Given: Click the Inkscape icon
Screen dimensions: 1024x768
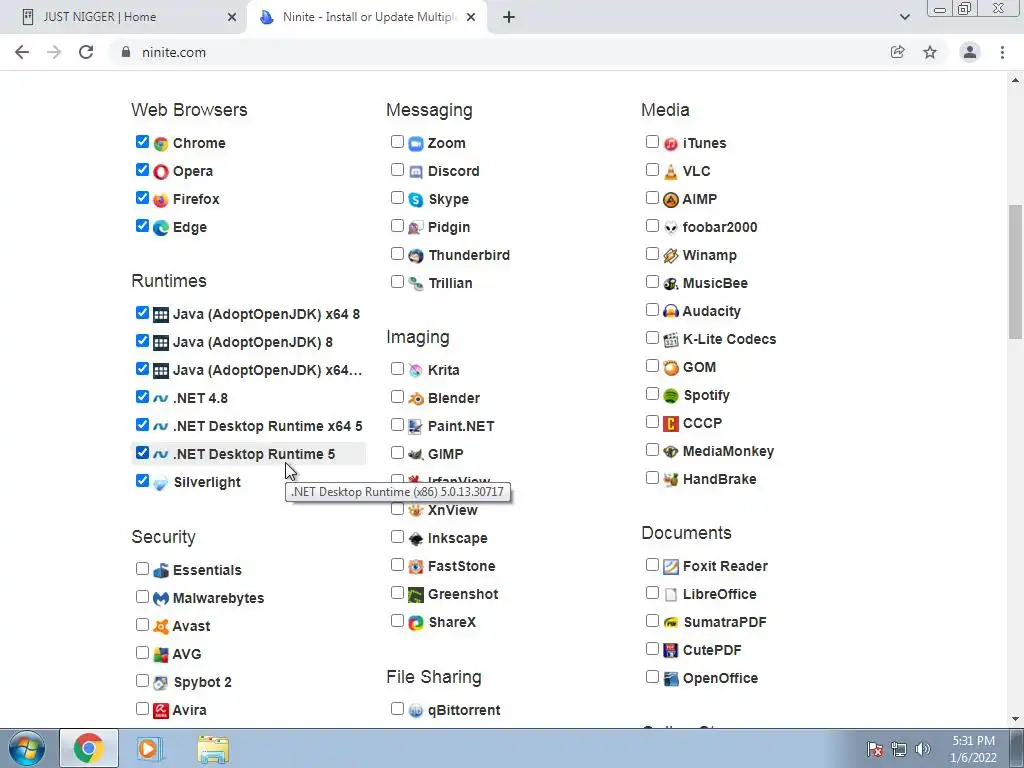Looking at the screenshot, I should (x=415, y=538).
